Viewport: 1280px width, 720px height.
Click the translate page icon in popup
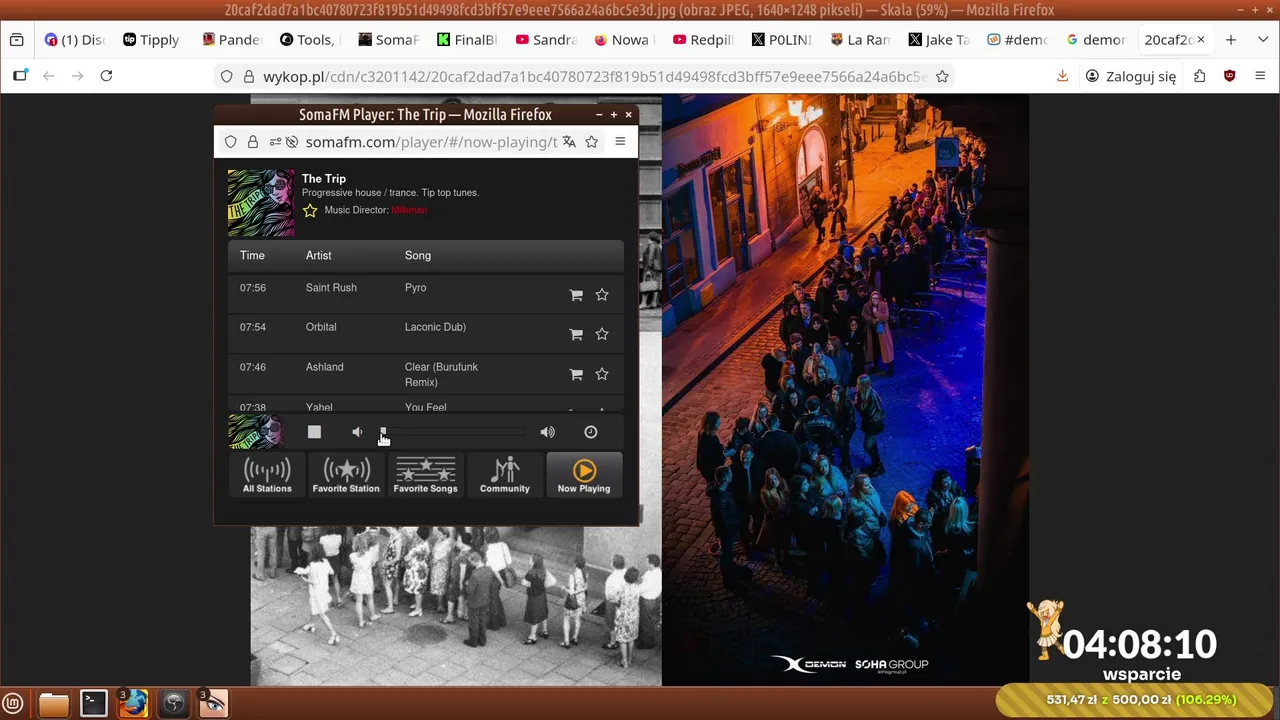(x=569, y=142)
